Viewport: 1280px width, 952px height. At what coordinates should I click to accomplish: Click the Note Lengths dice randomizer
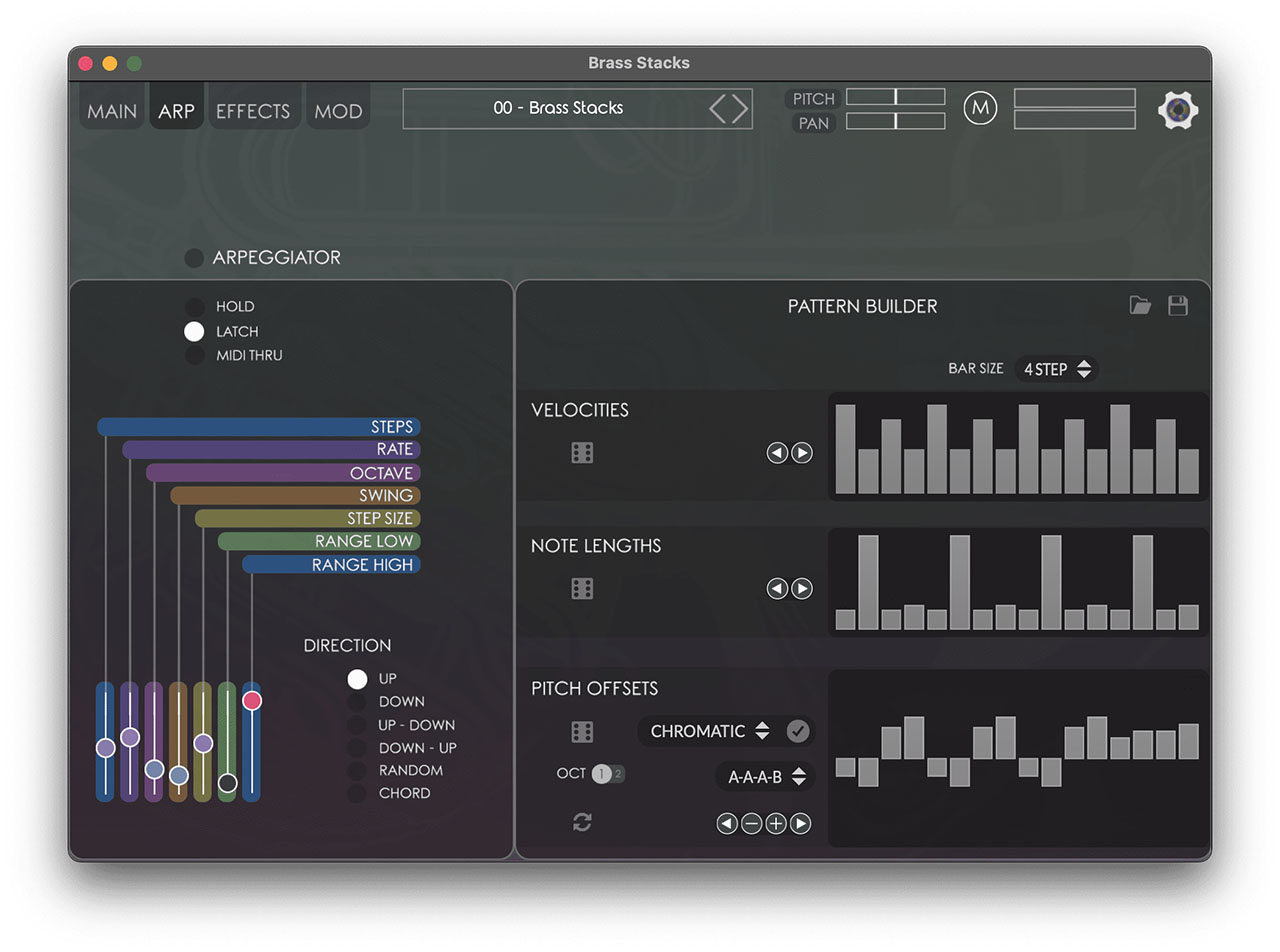tap(582, 589)
